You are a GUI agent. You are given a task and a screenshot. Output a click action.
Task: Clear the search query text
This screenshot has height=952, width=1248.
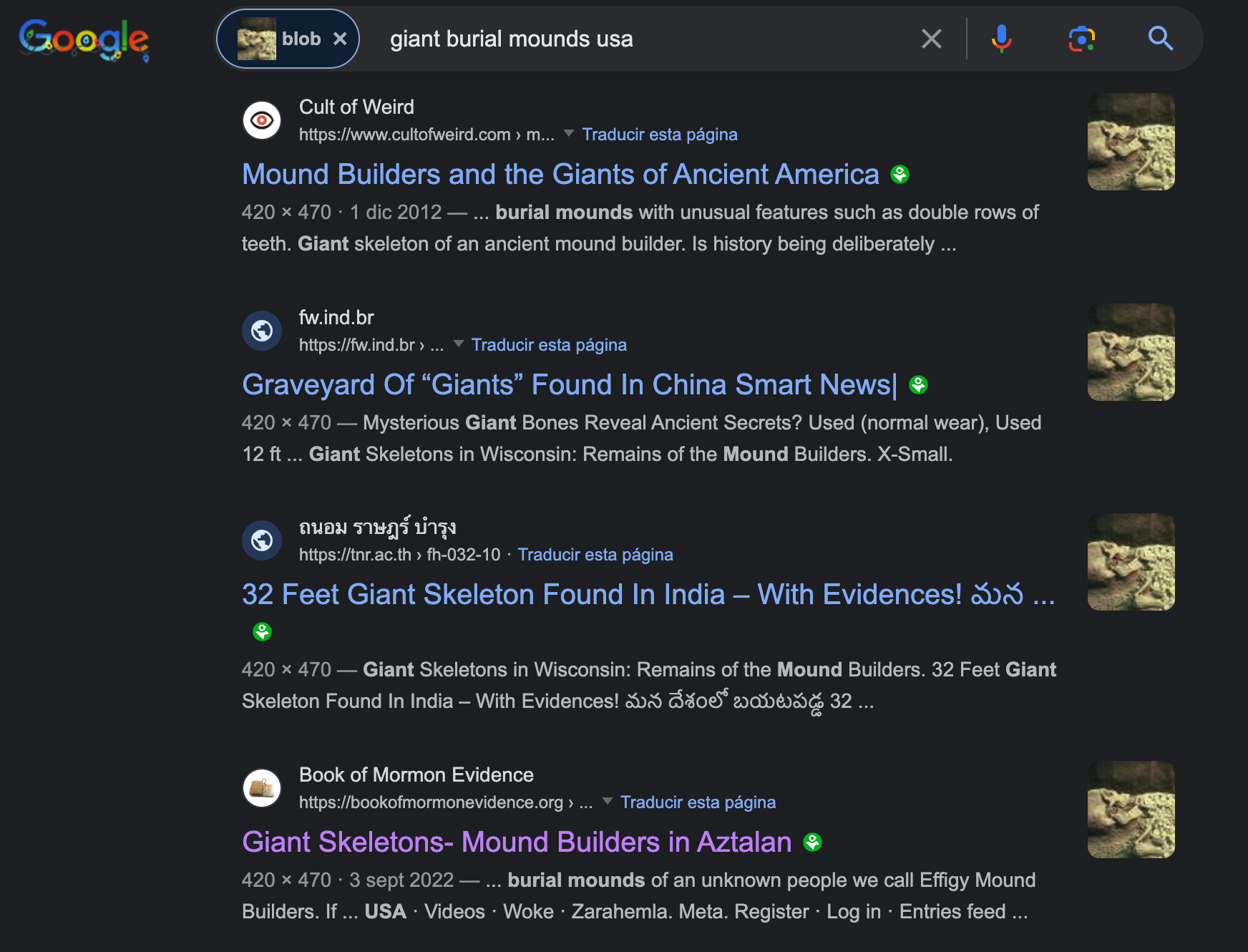931,39
